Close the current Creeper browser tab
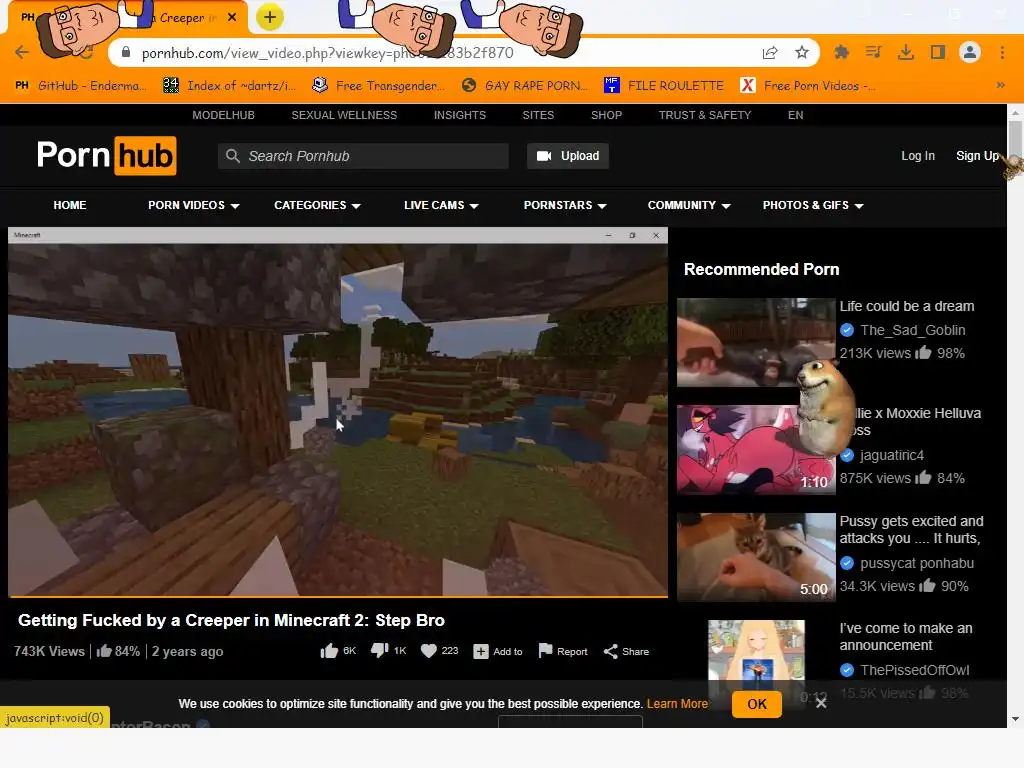Screen dimensions: 1024x768 [x=232, y=18]
